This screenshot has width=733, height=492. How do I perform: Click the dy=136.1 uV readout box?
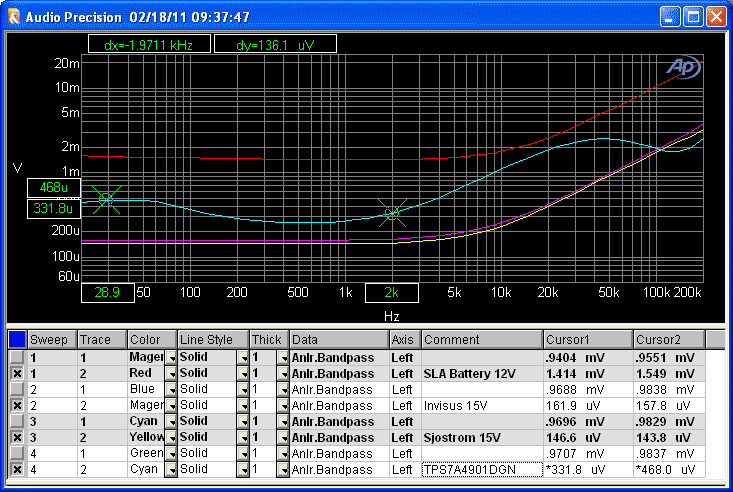275,44
